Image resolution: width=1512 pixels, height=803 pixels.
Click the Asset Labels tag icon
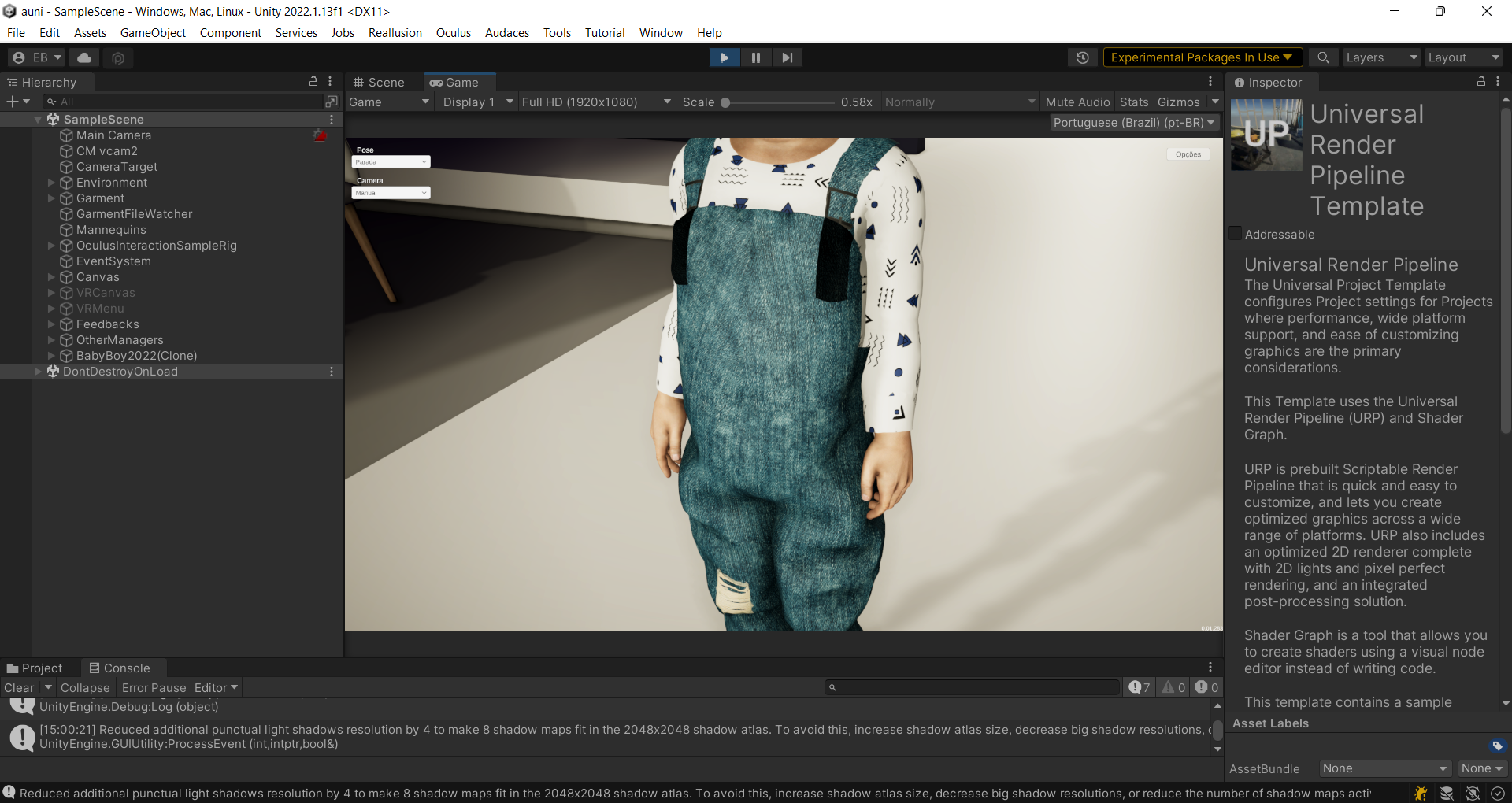[1497, 746]
